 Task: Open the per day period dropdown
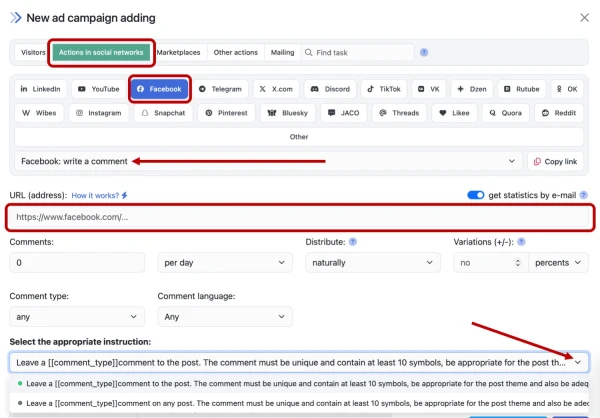click(224, 262)
